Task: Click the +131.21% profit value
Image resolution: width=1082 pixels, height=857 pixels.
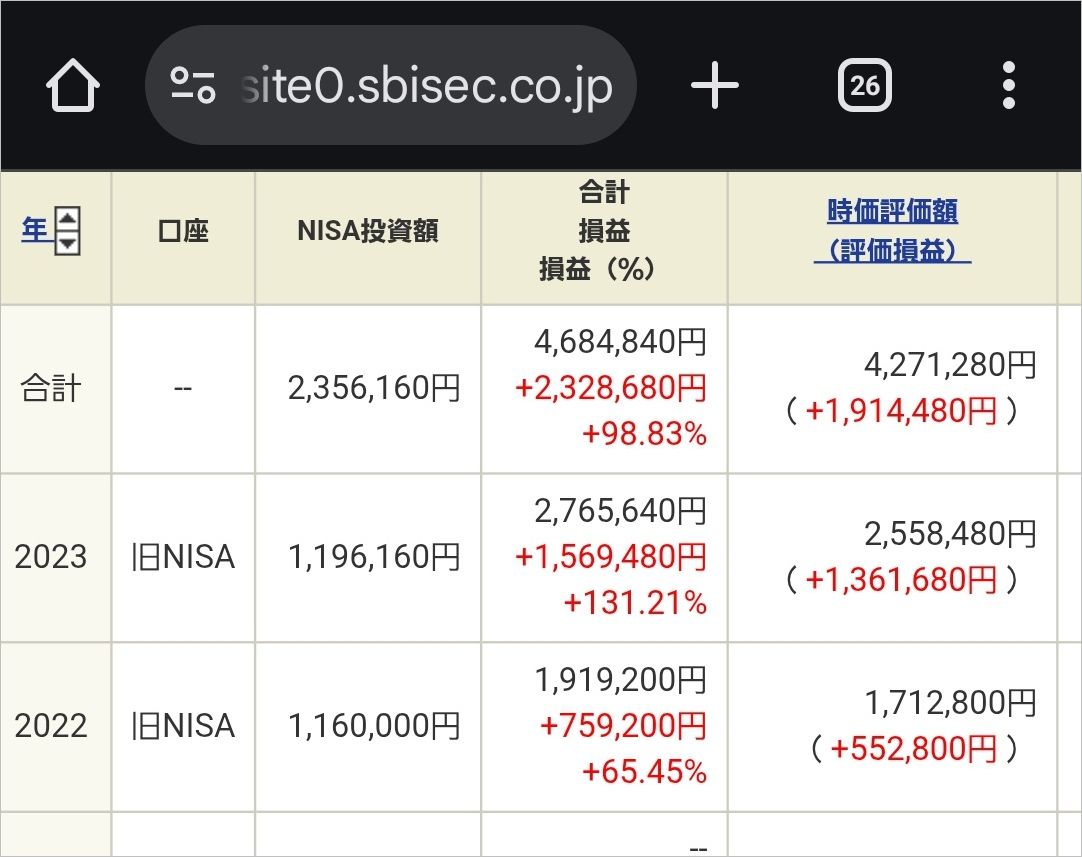Action: pos(635,602)
